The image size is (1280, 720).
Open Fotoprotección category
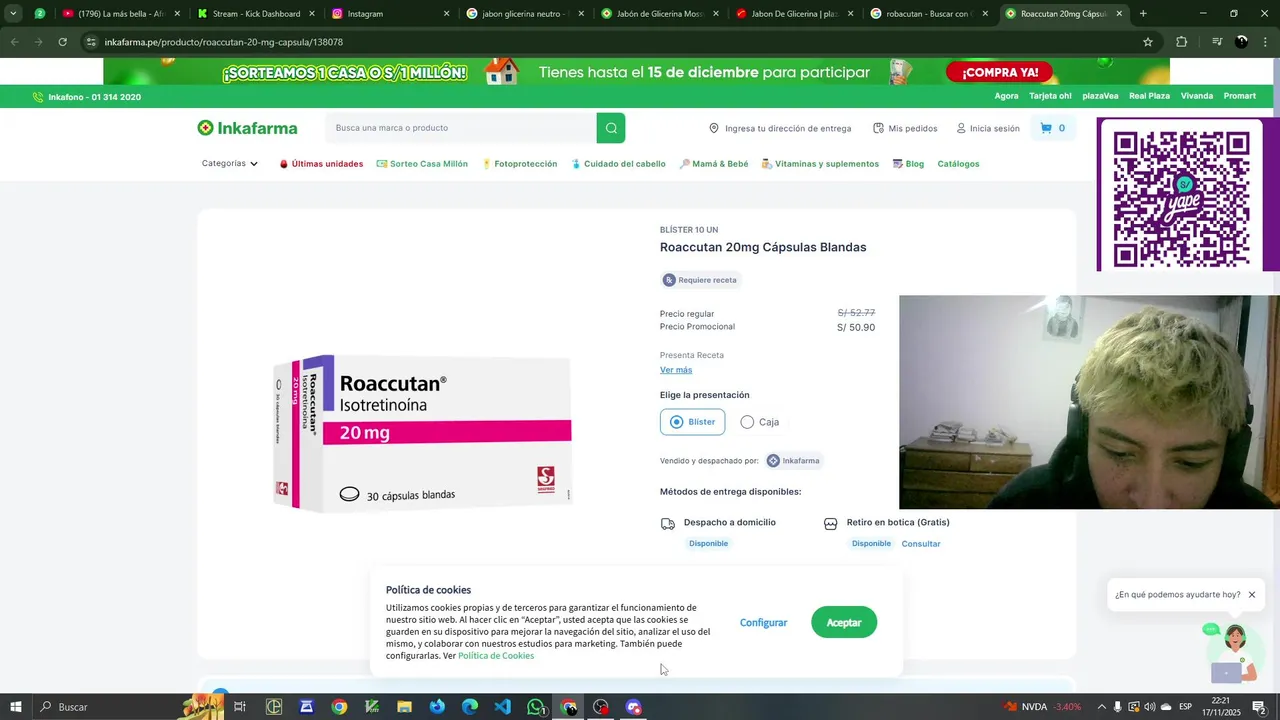point(519,164)
